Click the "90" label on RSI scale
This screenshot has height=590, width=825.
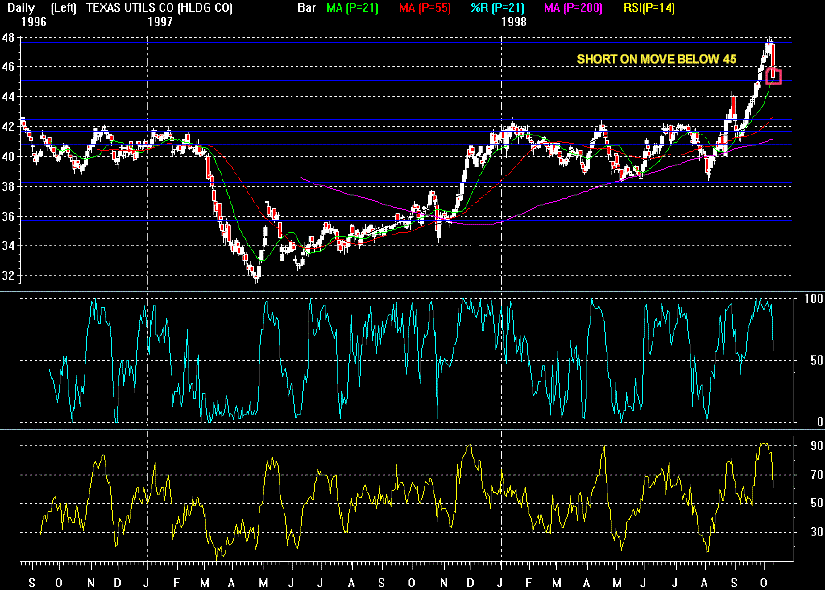(x=817, y=446)
